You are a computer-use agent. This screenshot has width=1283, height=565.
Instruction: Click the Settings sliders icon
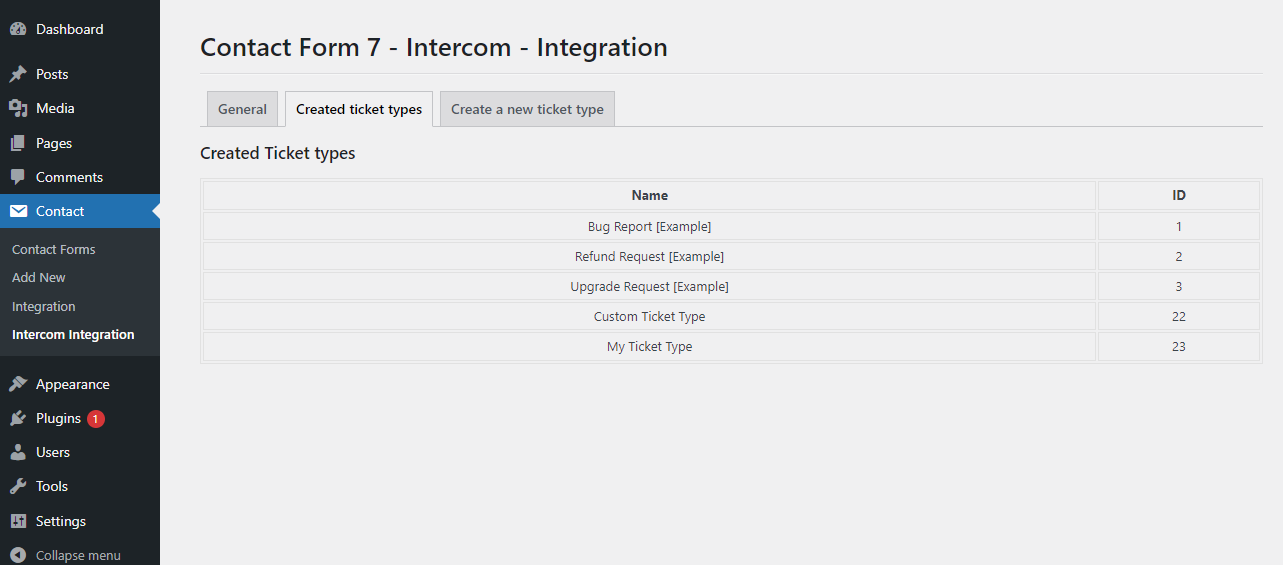[18, 521]
